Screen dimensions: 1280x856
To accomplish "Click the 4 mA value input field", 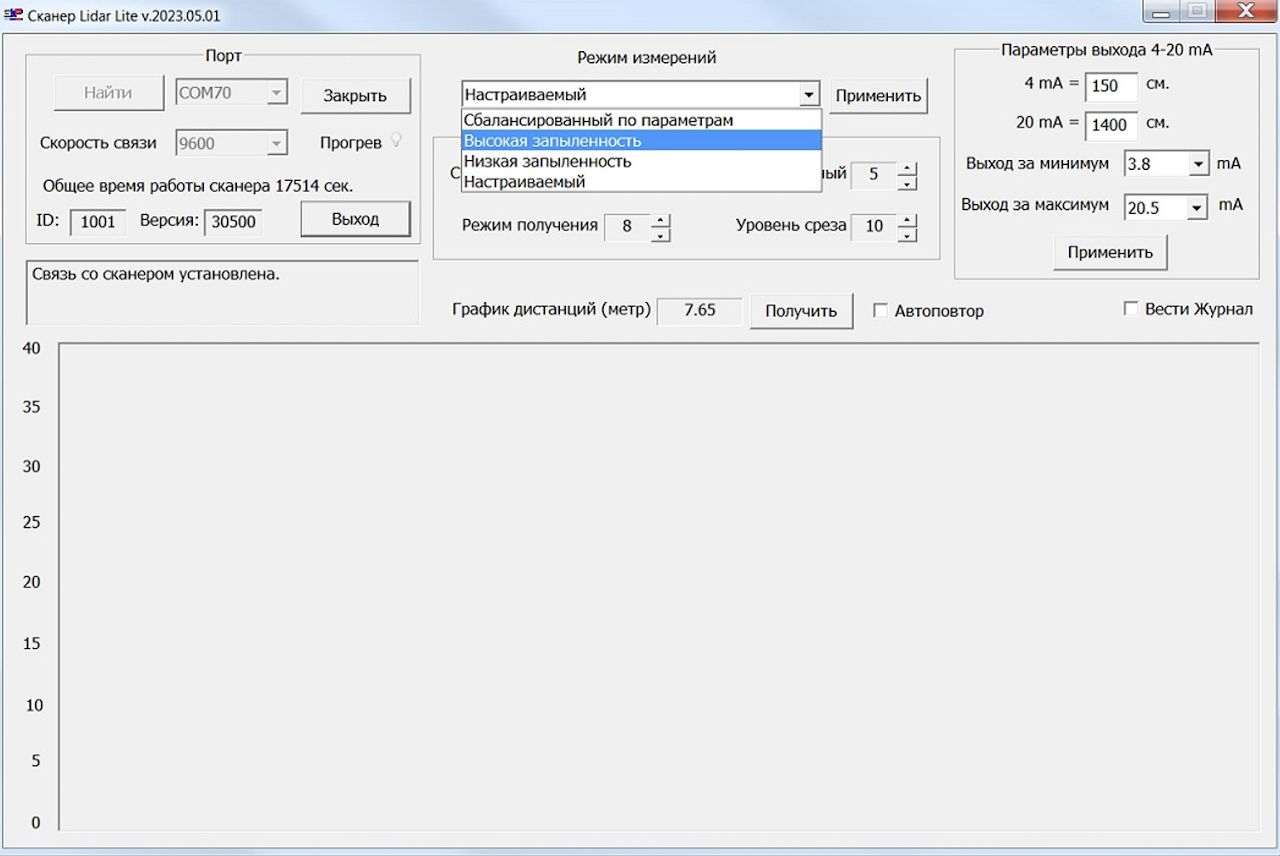I will point(1110,86).
